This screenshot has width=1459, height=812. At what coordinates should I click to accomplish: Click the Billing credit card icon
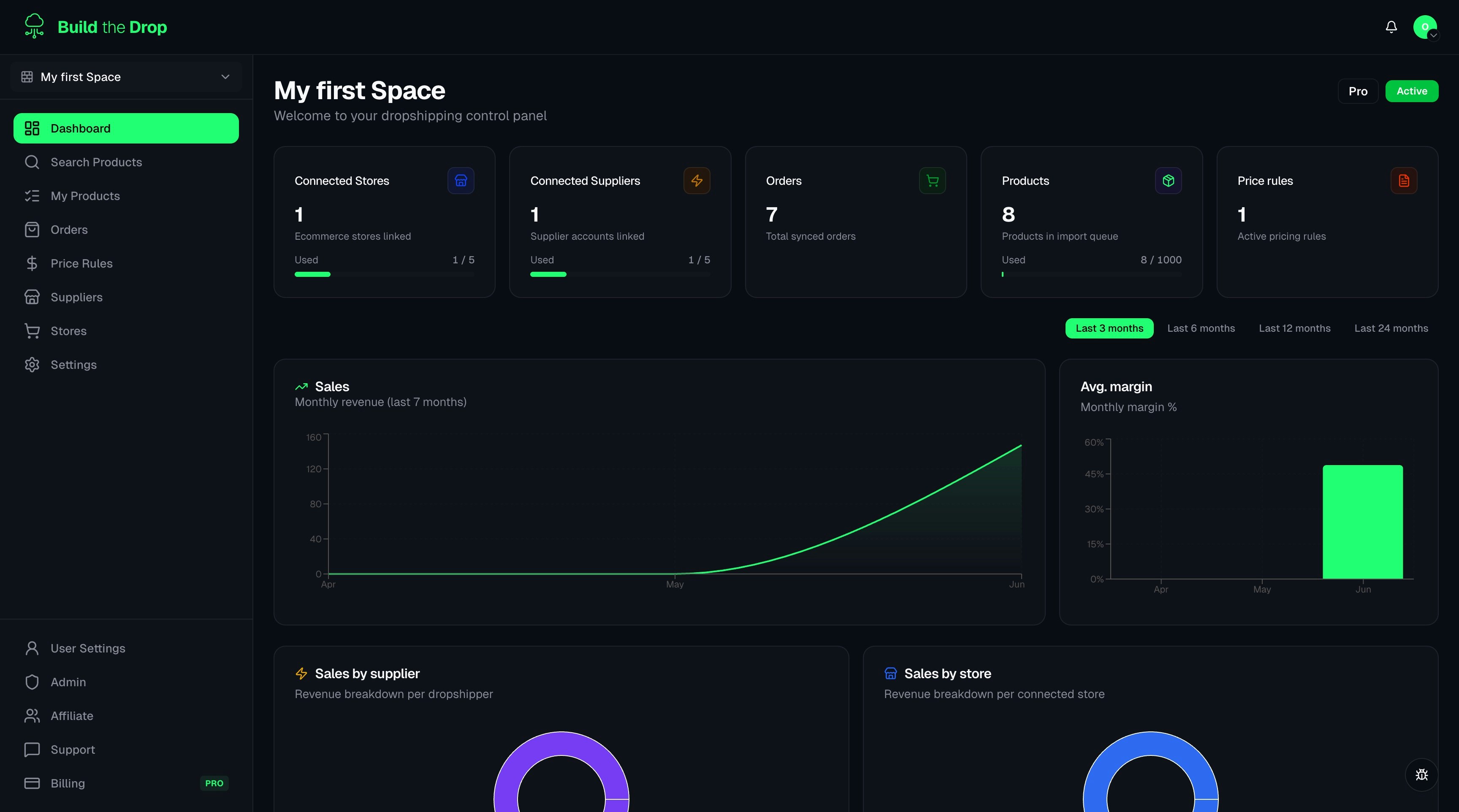(32, 783)
